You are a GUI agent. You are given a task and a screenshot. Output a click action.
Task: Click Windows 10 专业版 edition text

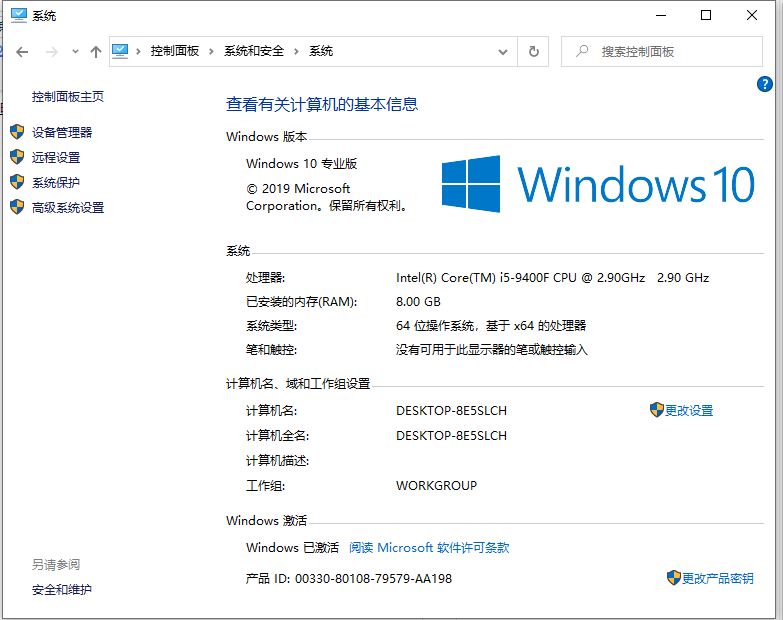click(302, 164)
